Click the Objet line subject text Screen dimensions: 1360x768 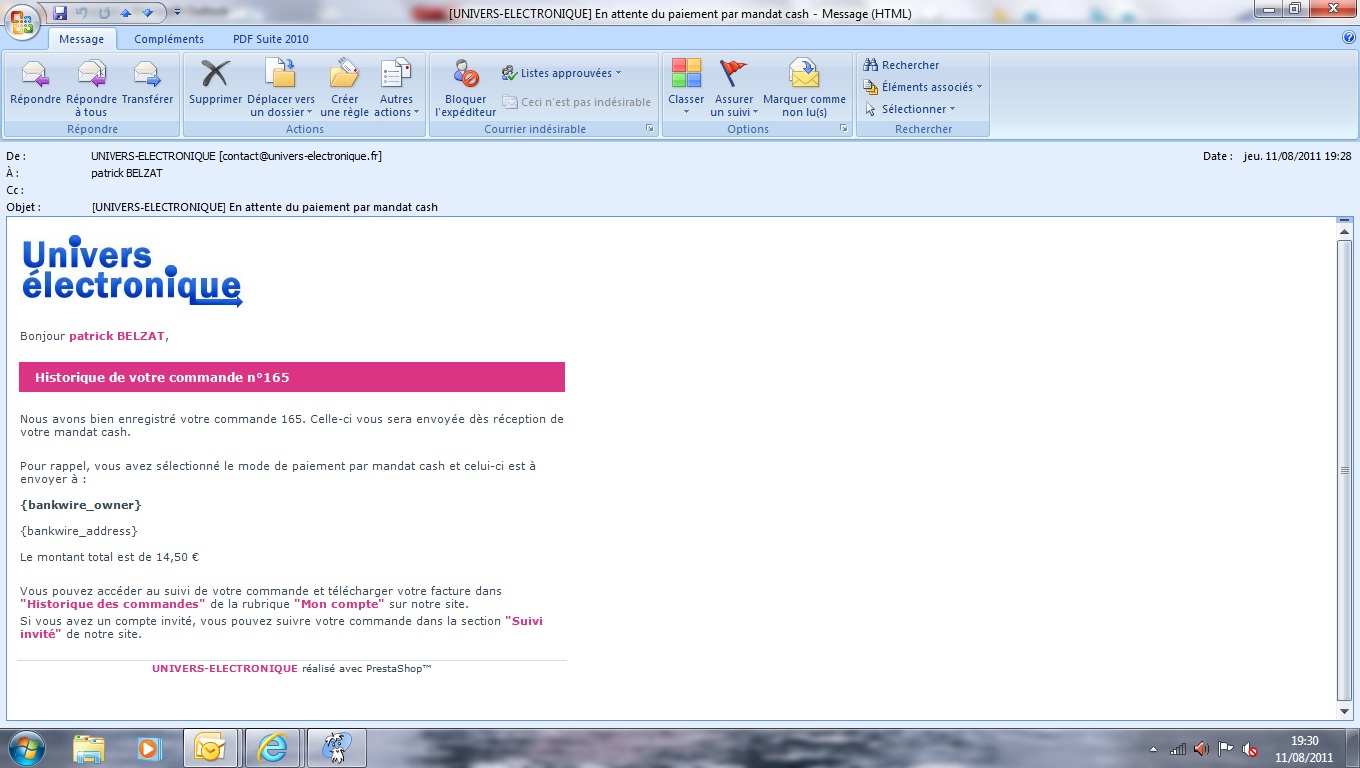265,207
